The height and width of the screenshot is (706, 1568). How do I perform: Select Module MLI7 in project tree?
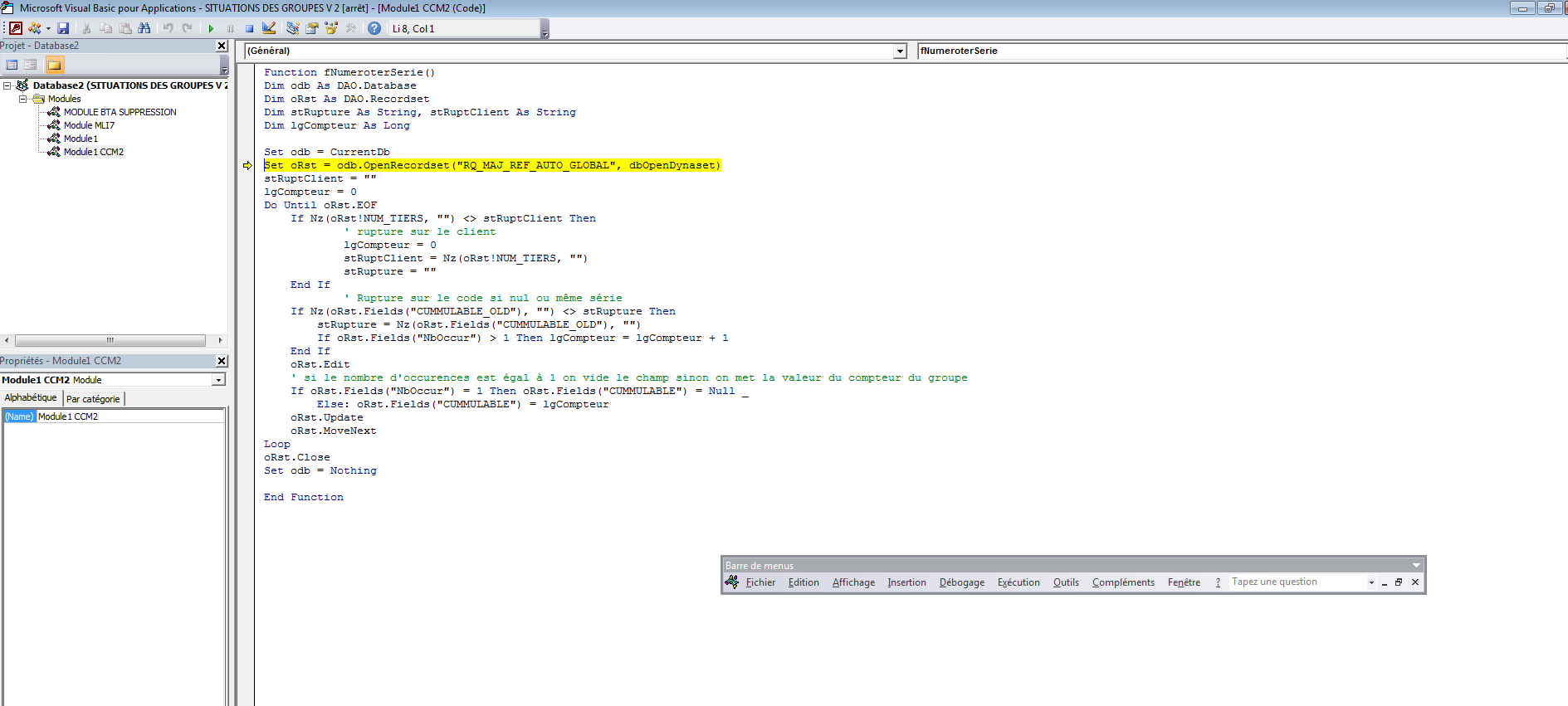tap(90, 125)
